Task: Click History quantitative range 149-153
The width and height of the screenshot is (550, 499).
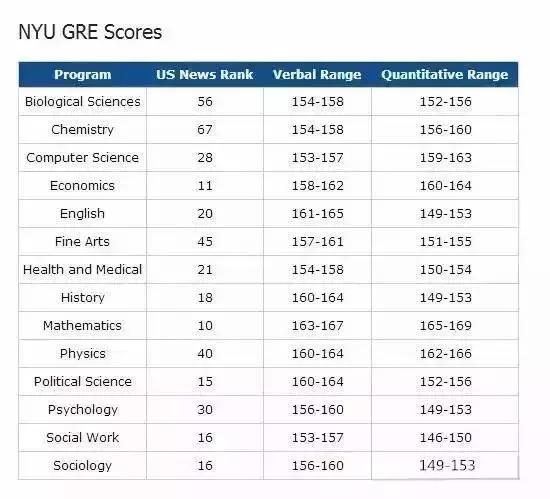Action: point(445,298)
